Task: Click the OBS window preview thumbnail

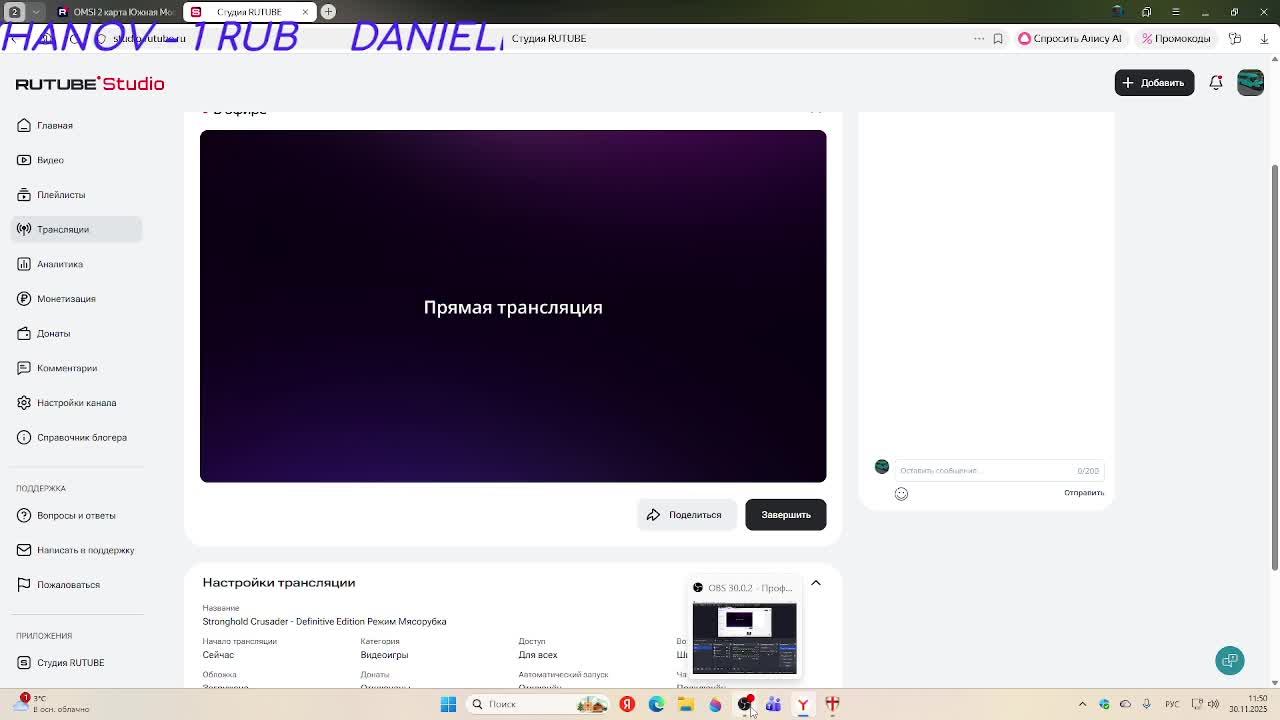Action: coord(745,639)
